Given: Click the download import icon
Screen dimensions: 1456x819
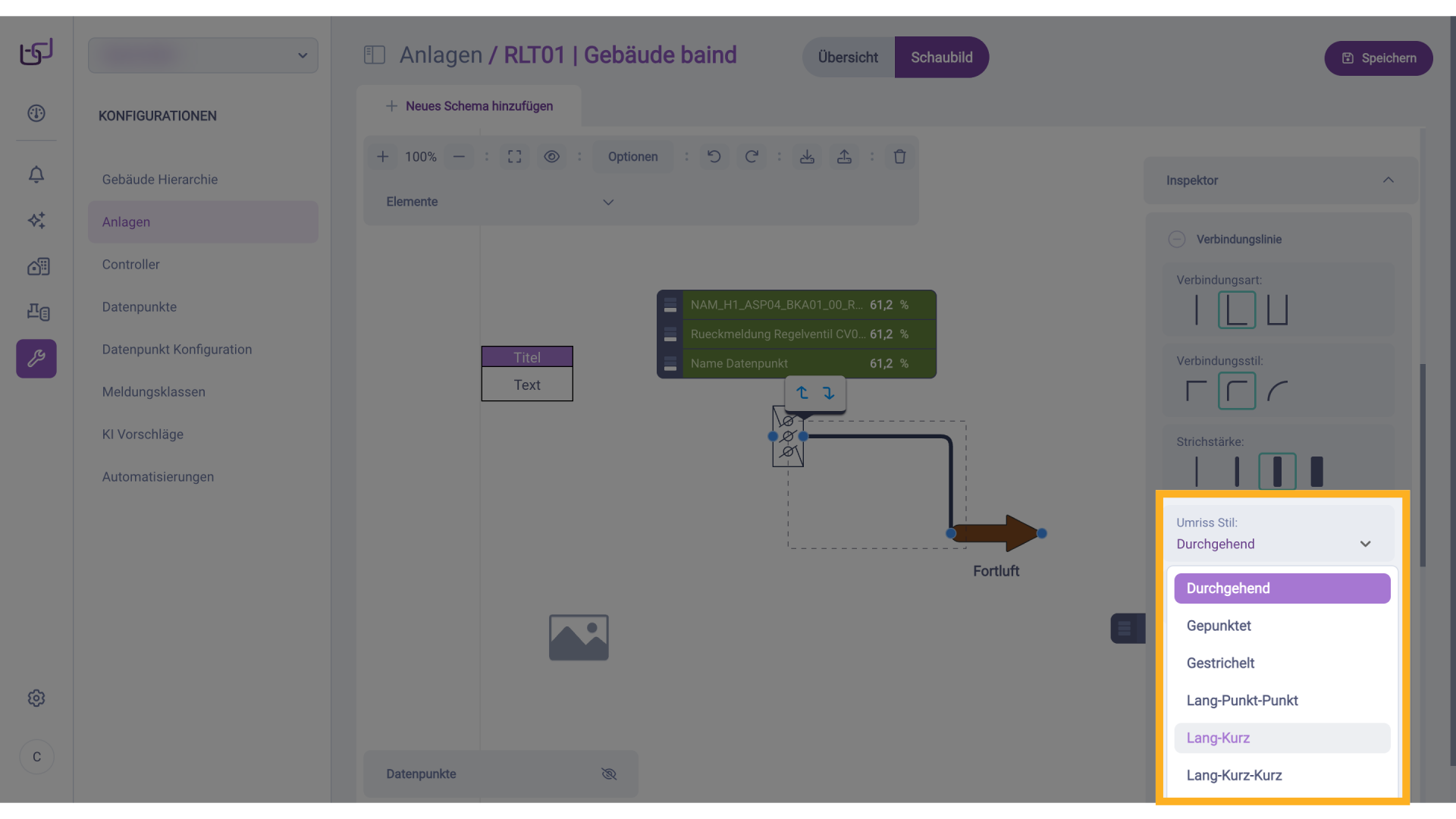Looking at the screenshot, I should pos(807,156).
